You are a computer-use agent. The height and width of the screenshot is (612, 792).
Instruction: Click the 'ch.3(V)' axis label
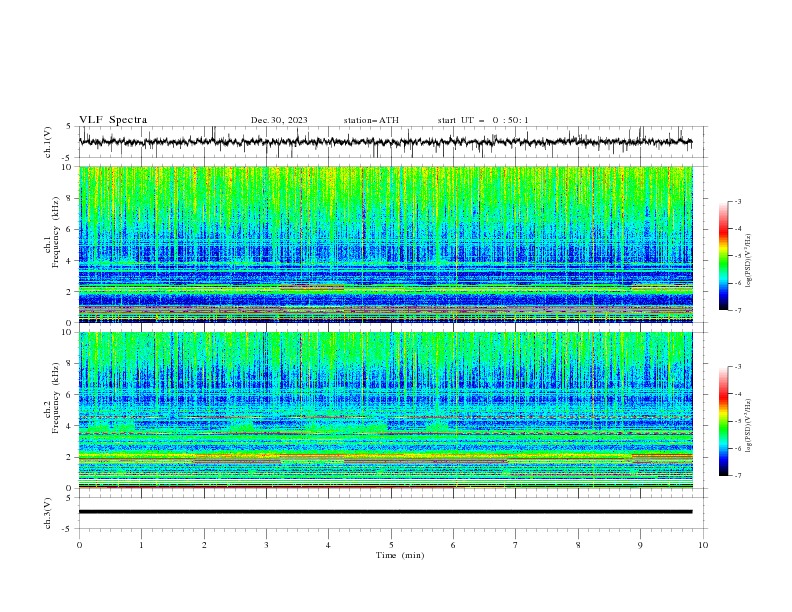tap(48, 513)
